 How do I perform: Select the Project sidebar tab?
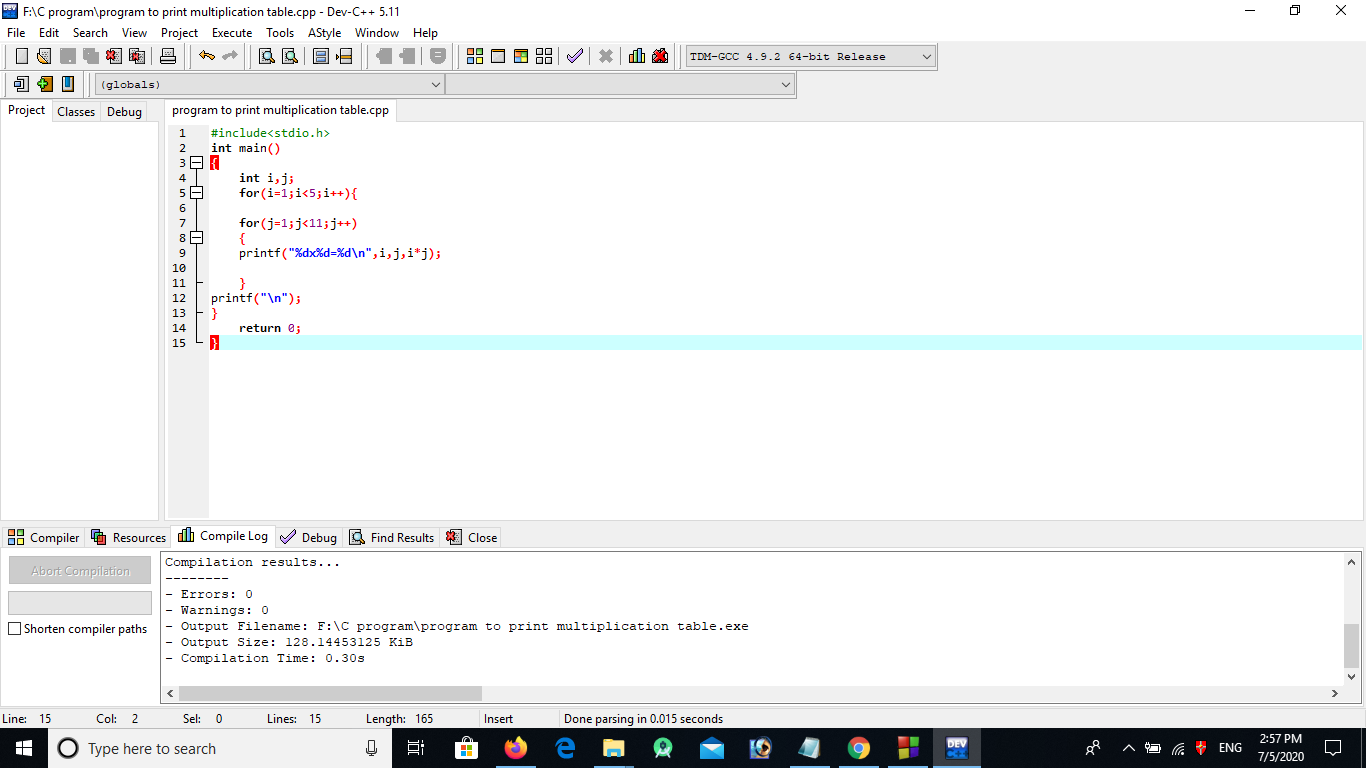[x=26, y=110]
